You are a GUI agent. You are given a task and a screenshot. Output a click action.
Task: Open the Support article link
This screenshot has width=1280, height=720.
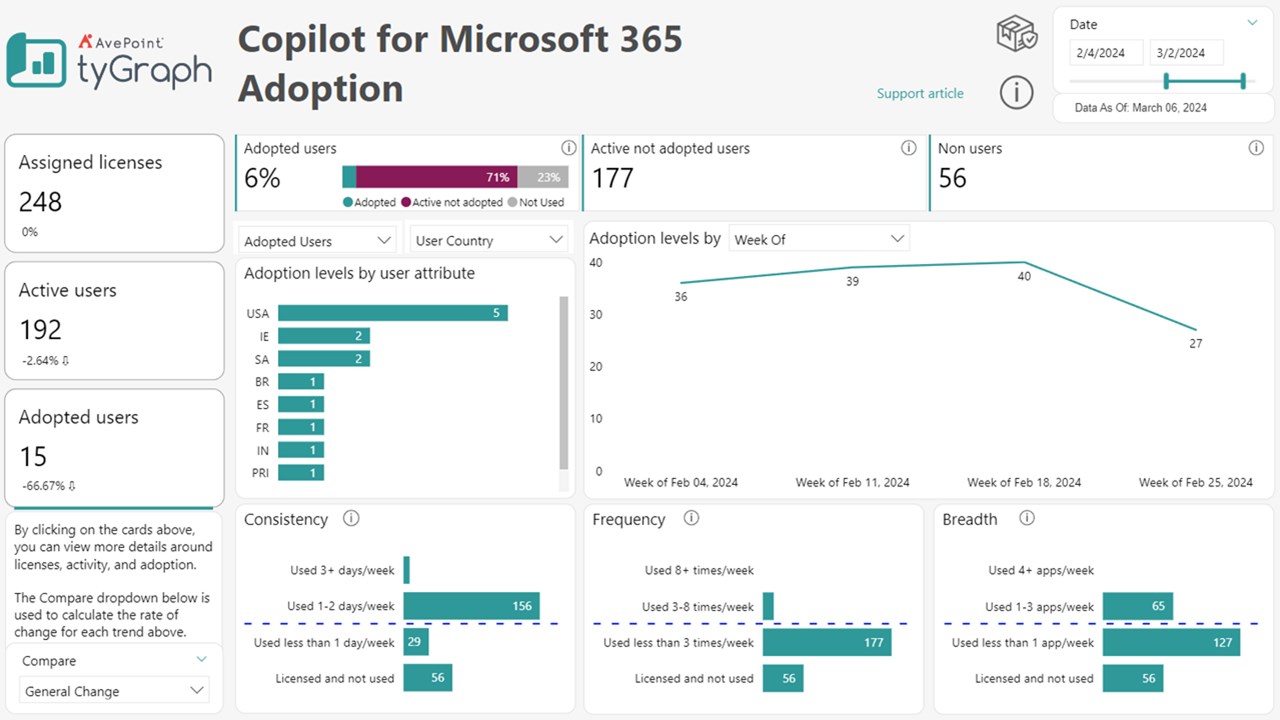pos(920,93)
